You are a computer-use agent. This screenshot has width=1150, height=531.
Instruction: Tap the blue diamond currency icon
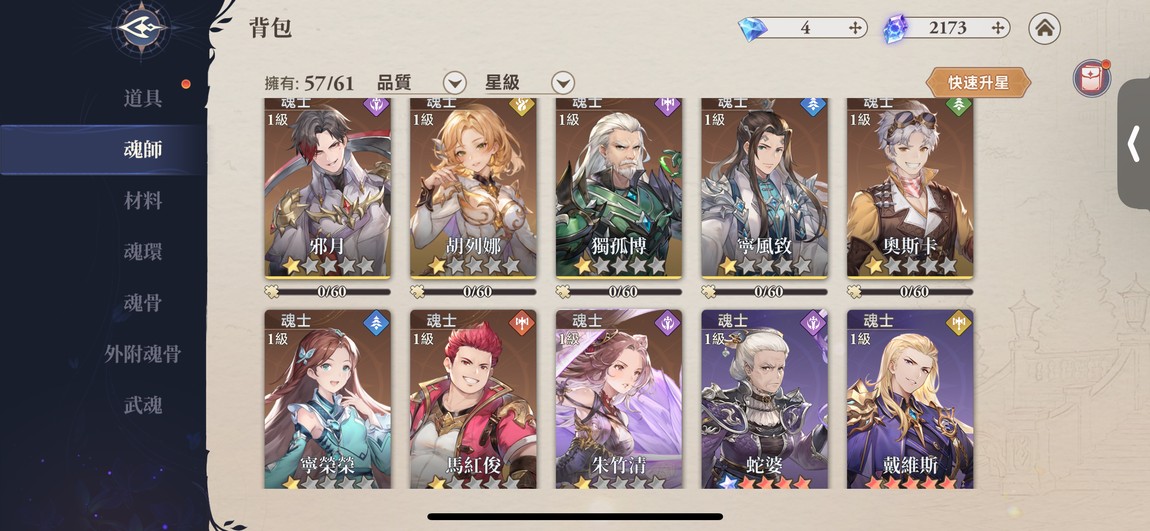click(x=753, y=29)
